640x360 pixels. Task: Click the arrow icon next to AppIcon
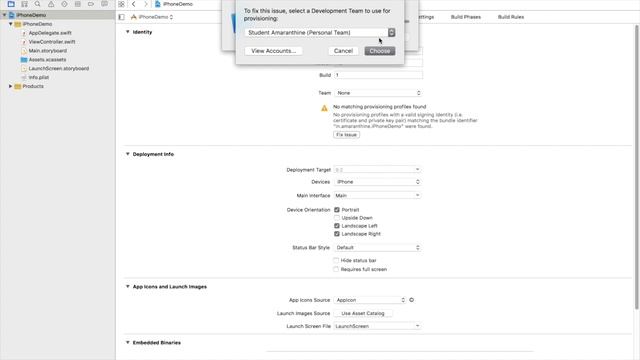click(x=411, y=300)
